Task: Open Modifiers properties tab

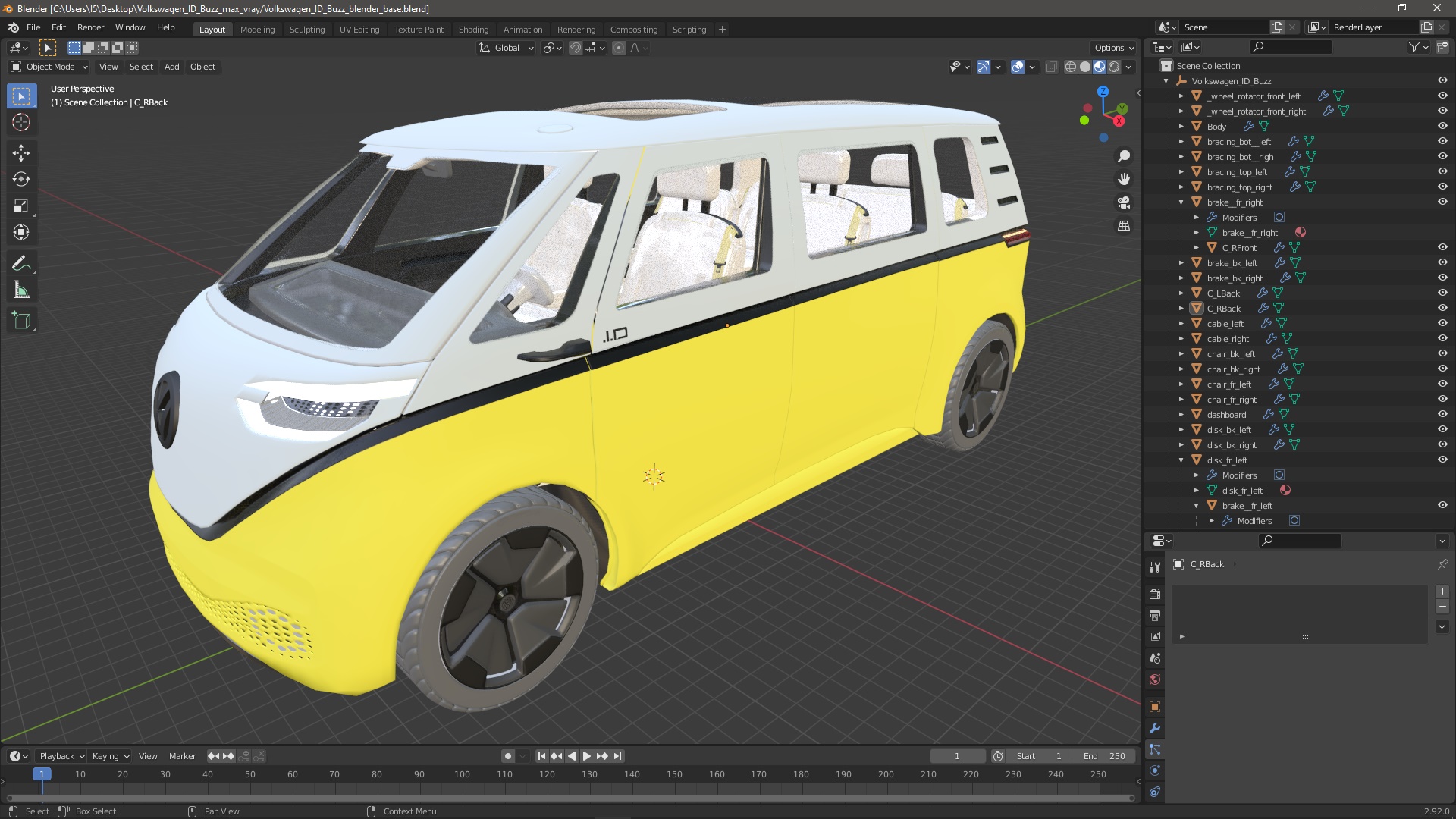Action: (1155, 728)
